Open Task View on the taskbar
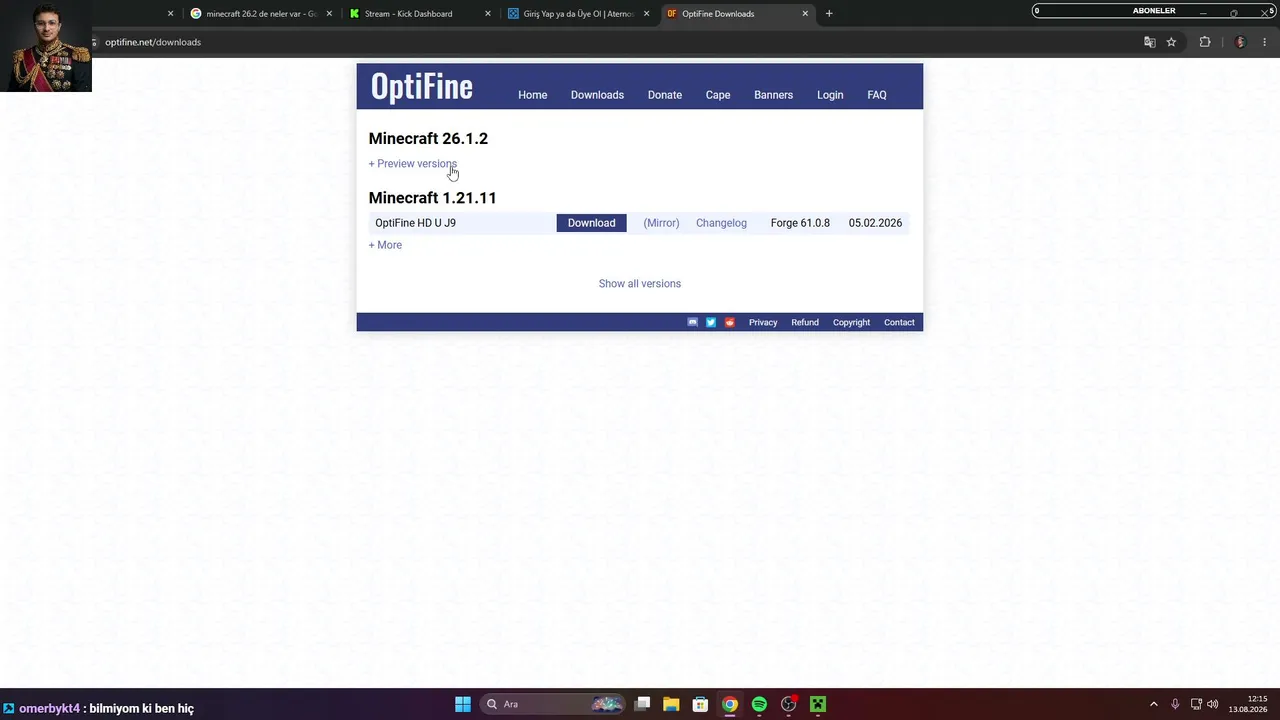This screenshot has height=720, width=1280. pyautogui.click(x=643, y=704)
